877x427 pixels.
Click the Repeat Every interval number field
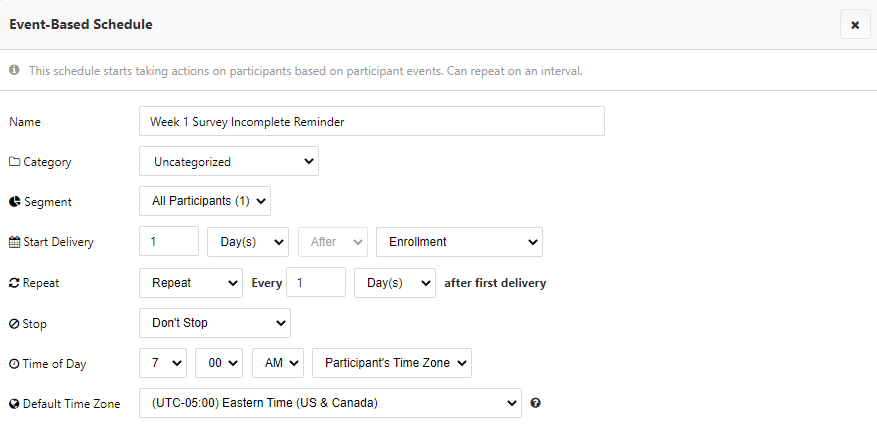pos(315,283)
